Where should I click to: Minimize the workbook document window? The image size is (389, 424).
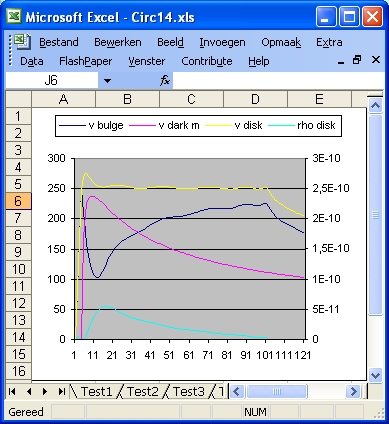341,62
